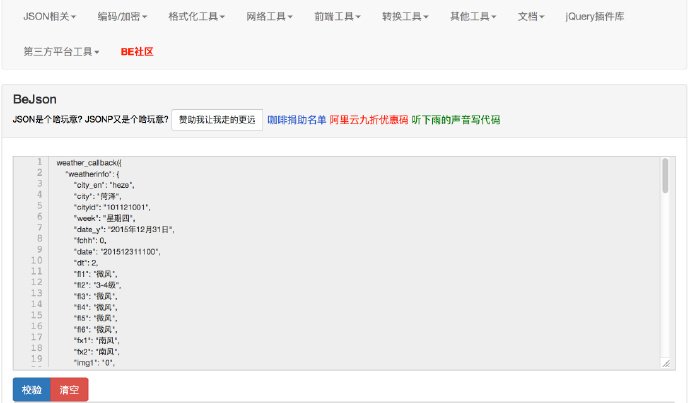This screenshot has height=403, width=690.
Task: Click the "fx2": "南风" line
Action: [96, 352]
